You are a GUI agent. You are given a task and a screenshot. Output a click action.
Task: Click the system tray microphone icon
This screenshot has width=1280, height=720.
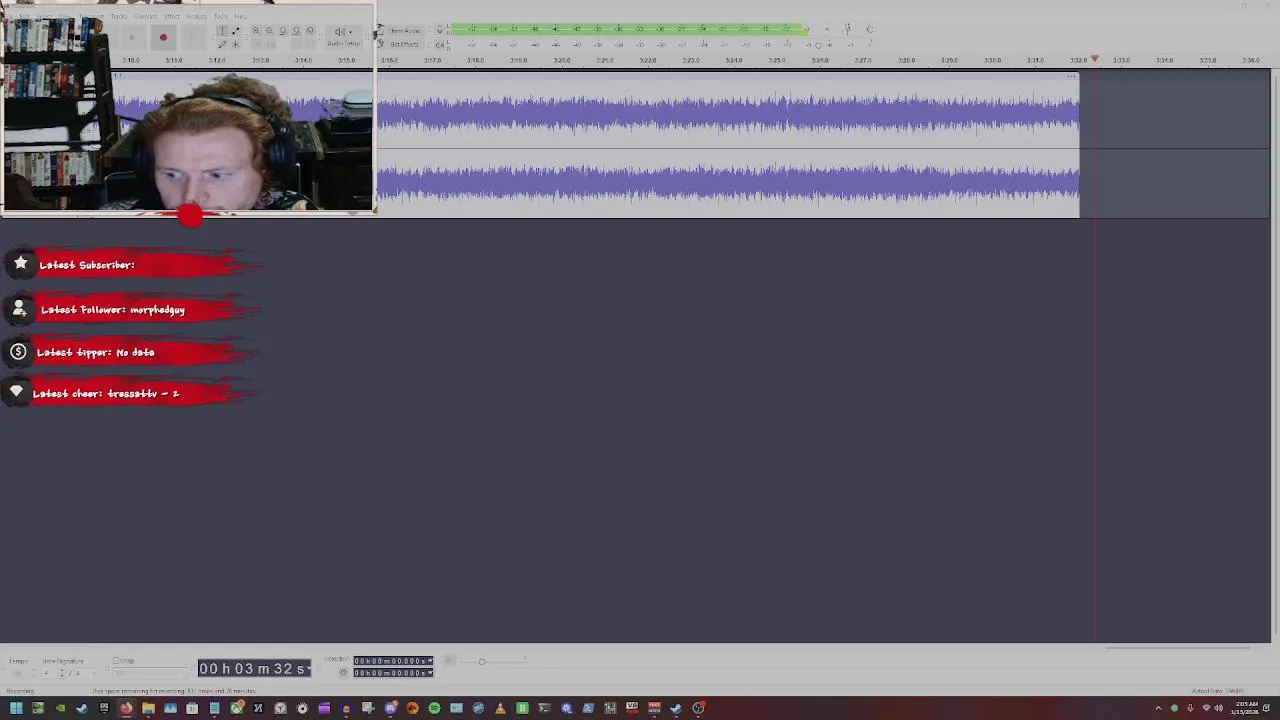1190,708
